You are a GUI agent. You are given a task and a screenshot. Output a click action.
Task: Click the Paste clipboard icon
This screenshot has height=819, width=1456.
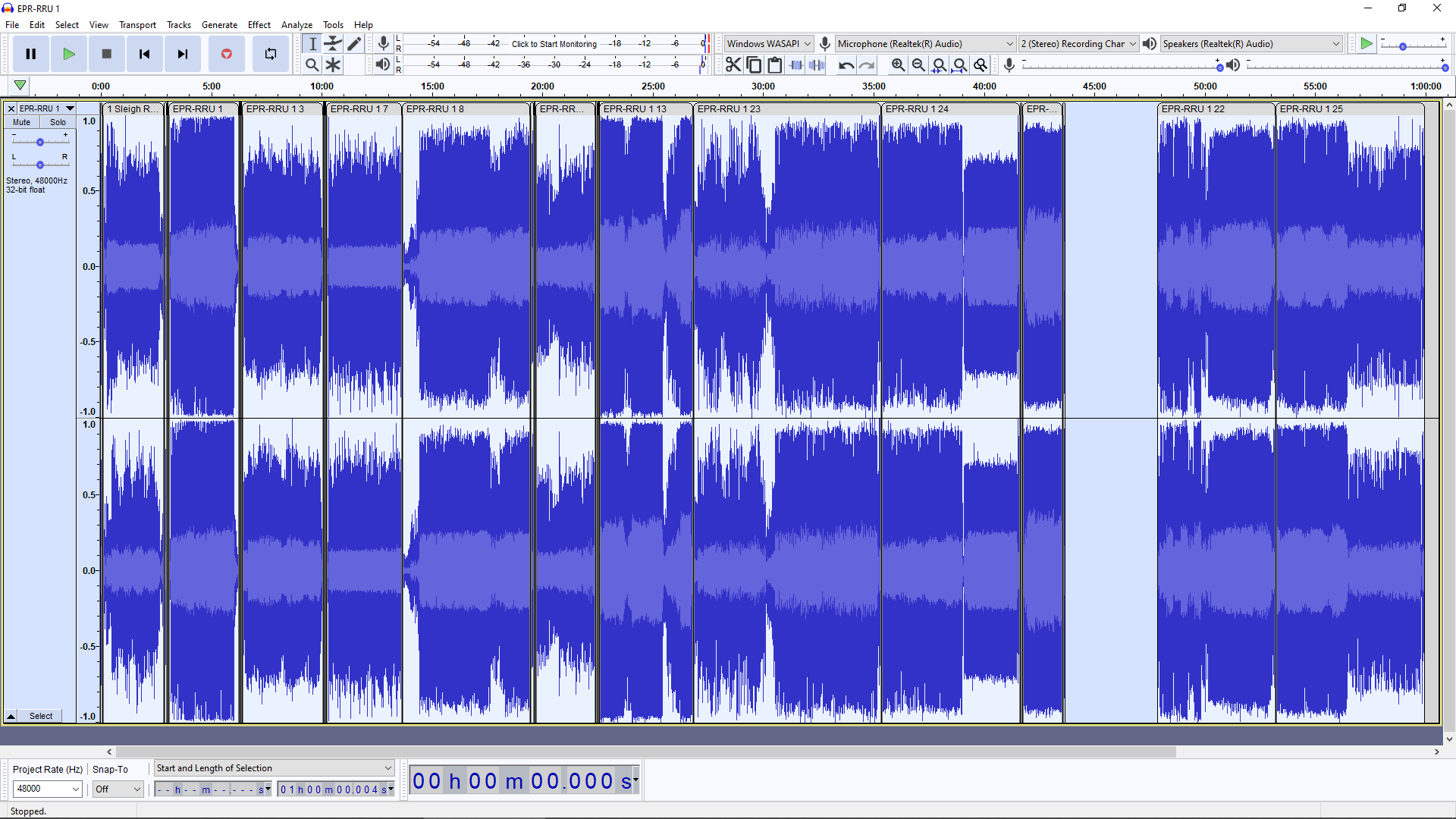[x=774, y=65]
